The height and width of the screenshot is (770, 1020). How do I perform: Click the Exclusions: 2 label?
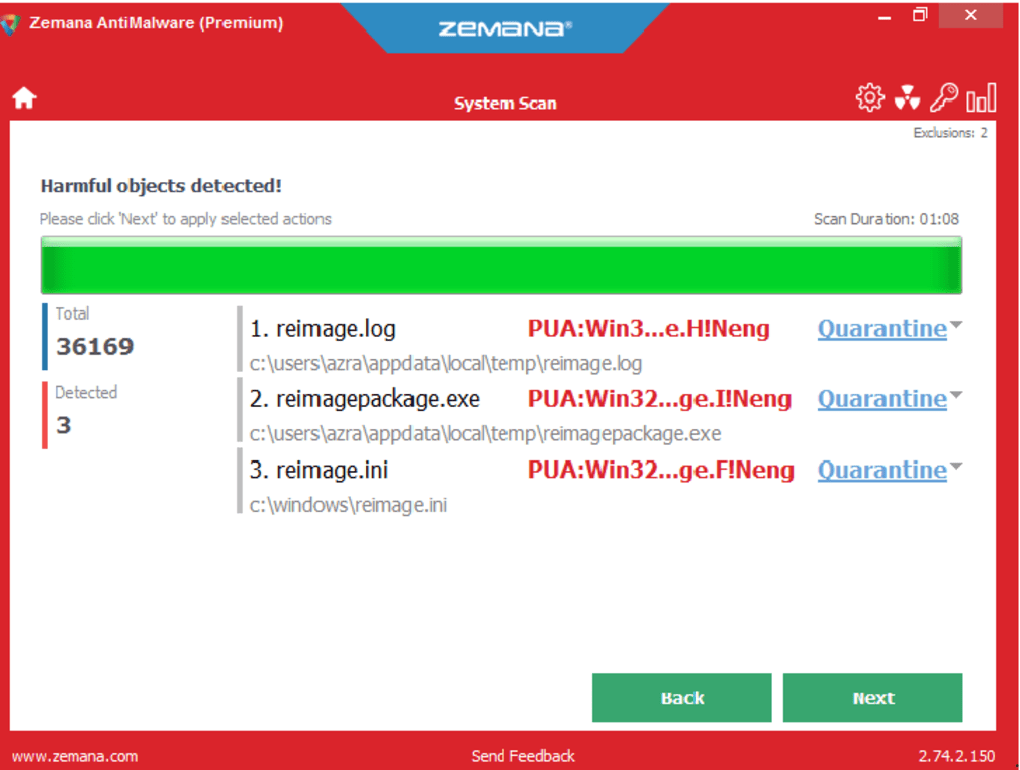tap(950, 133)
